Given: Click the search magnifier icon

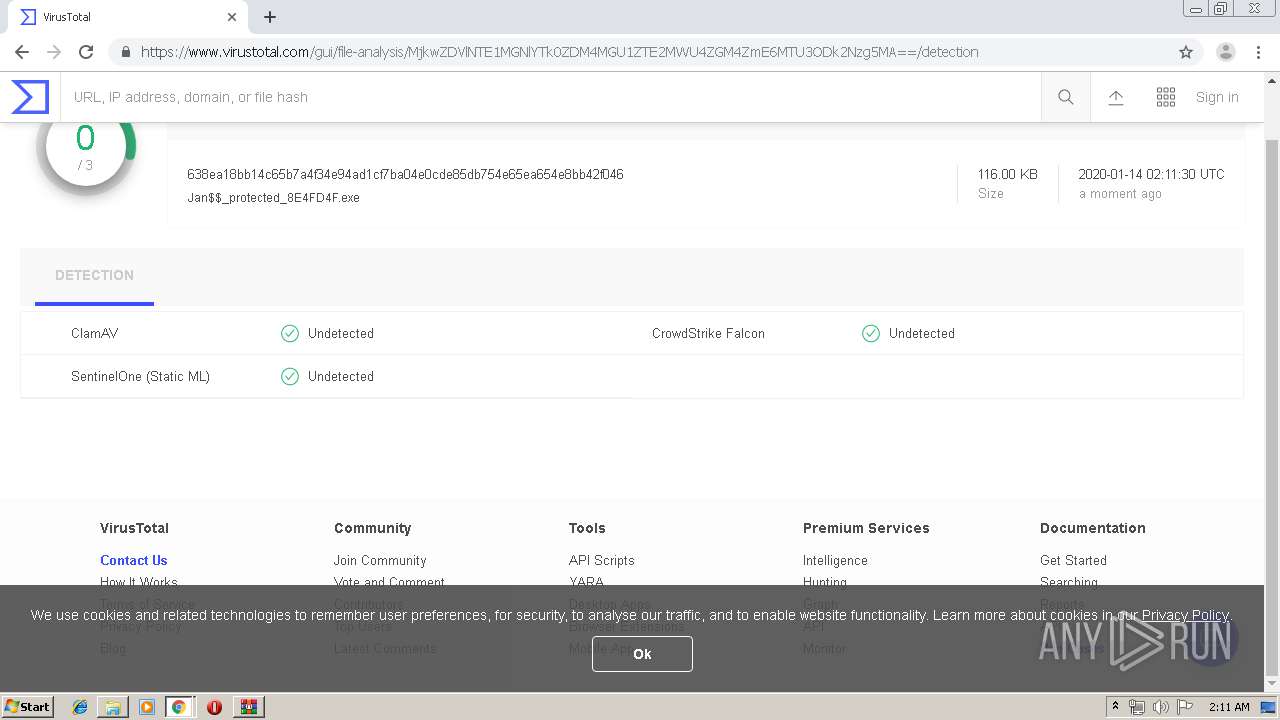Looking at the screenshot, I should [1066, 97].
